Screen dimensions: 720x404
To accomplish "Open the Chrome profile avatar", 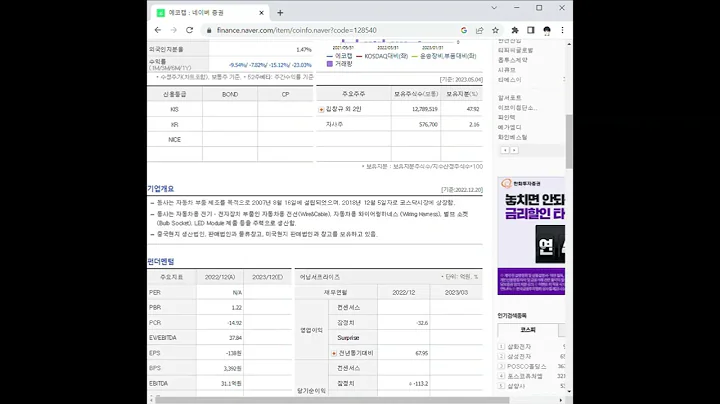I will coord(546,30).
